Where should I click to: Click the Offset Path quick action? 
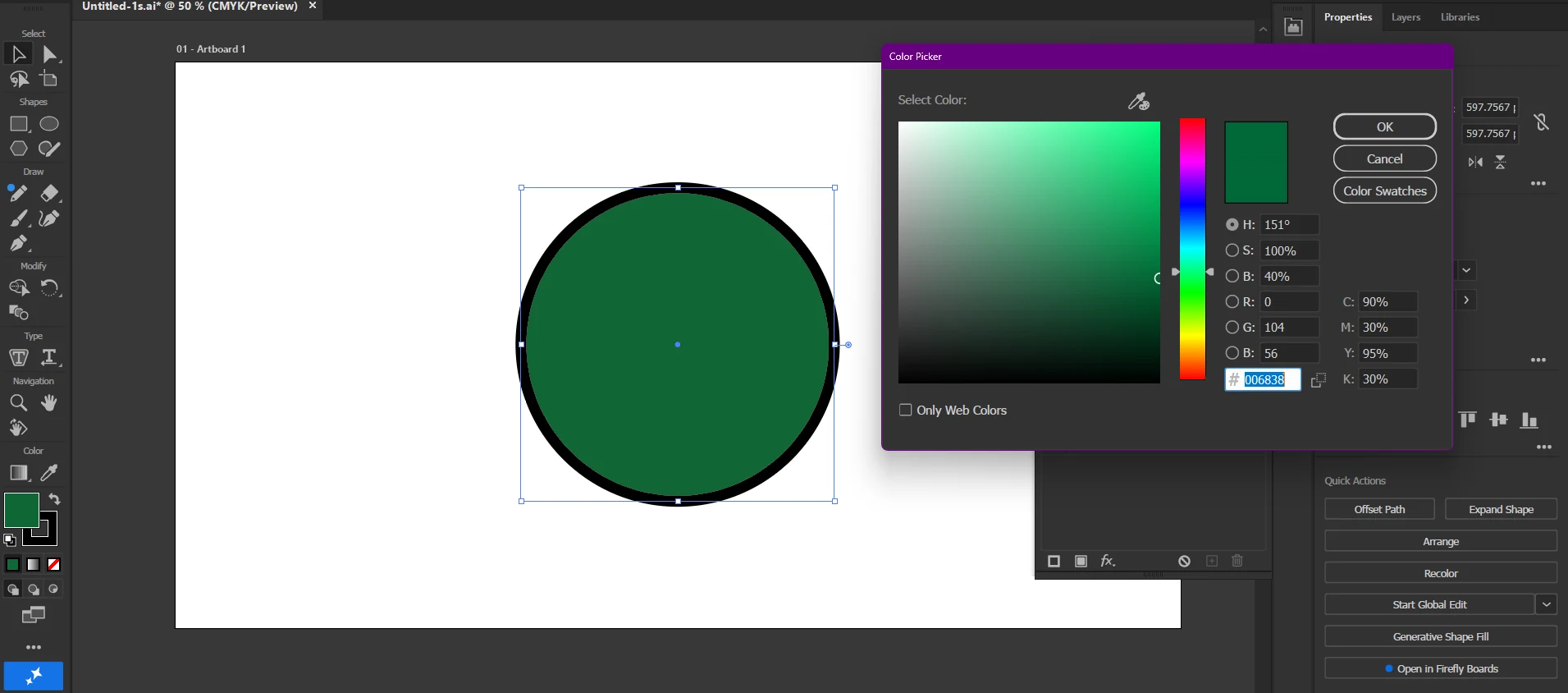[x=1379, y=509]
